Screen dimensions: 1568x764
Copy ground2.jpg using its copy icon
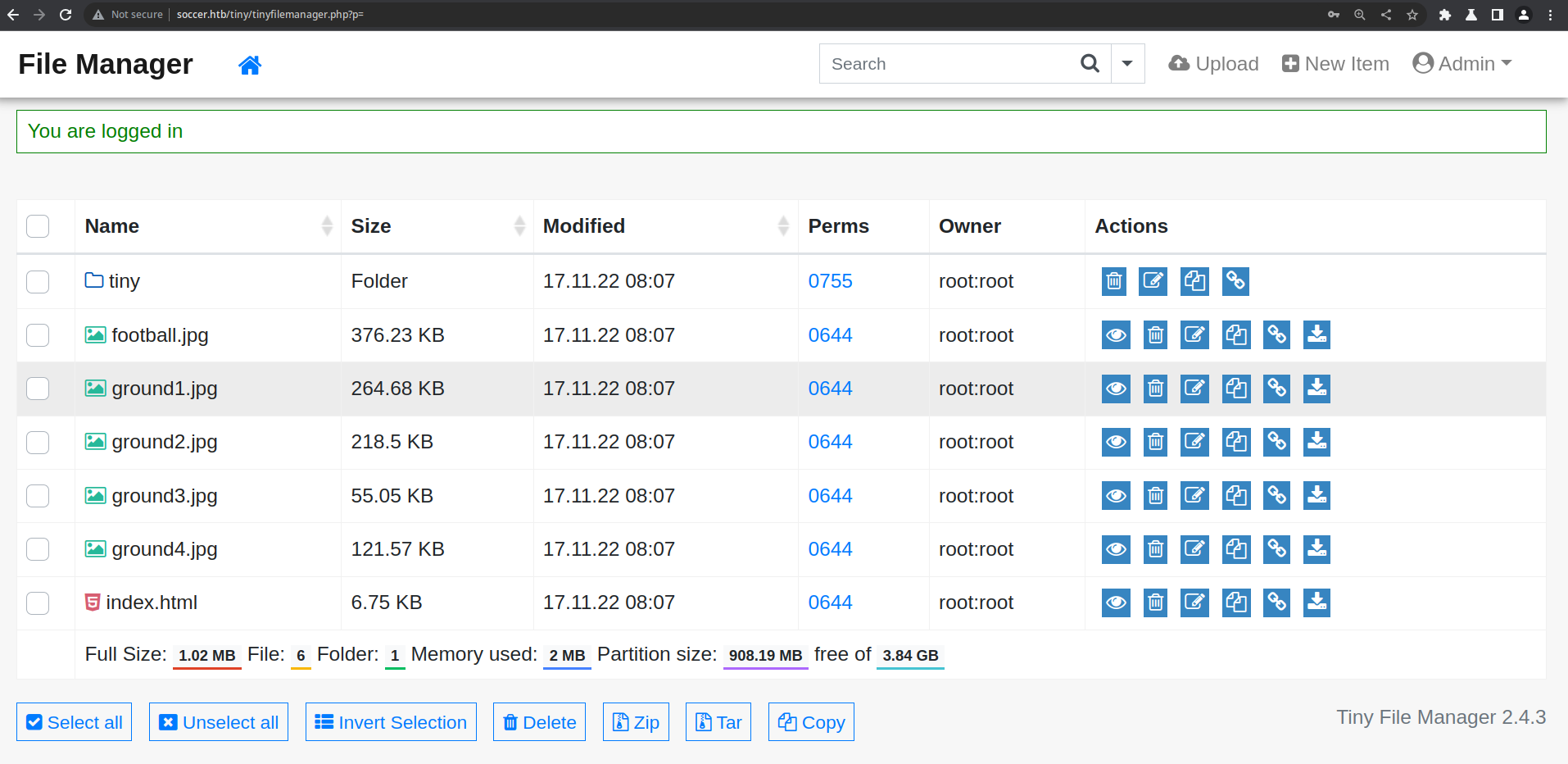click(x=1235, y=442)
